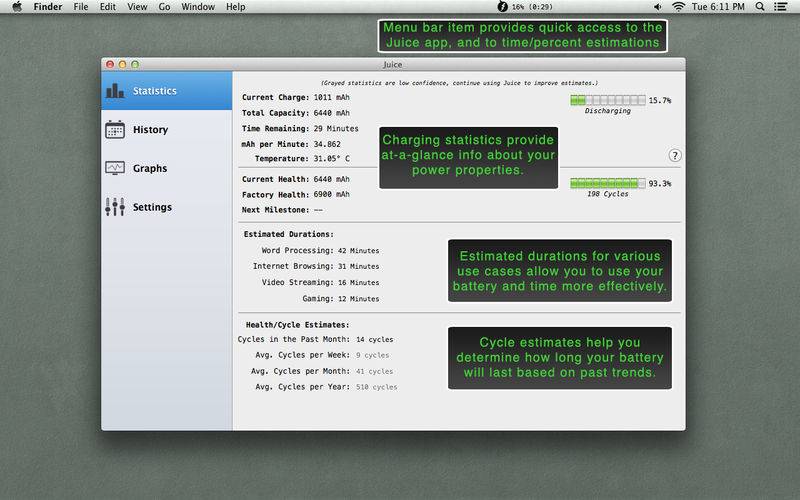The image size is (800, 500).
Task: Click the mAh per Minute 34.862 value
Action: click(327, 144)
